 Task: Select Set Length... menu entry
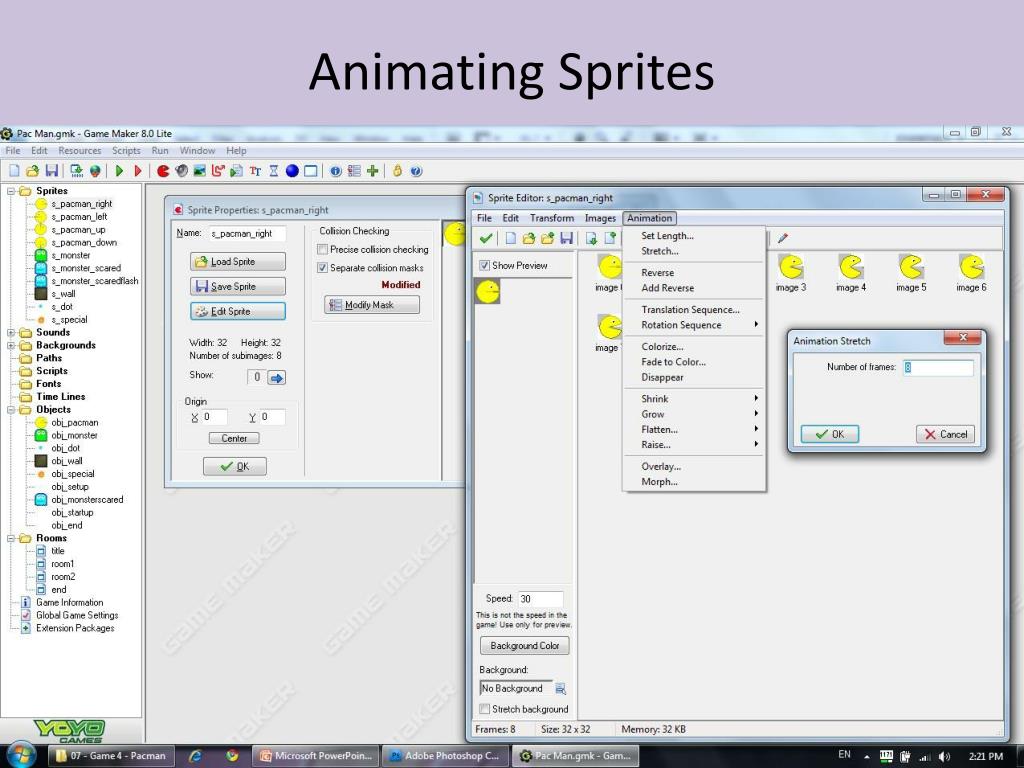(694, 236)
